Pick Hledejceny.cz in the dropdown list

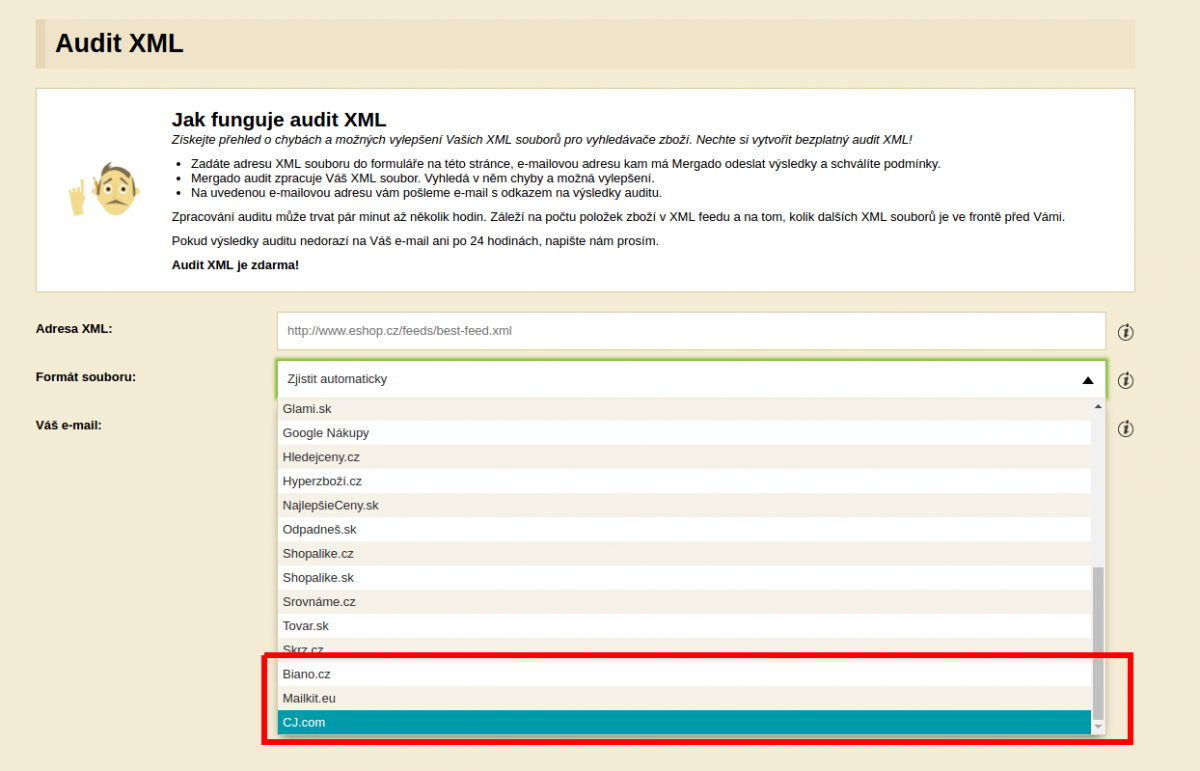pyautogui.click(x=684, y=457)
